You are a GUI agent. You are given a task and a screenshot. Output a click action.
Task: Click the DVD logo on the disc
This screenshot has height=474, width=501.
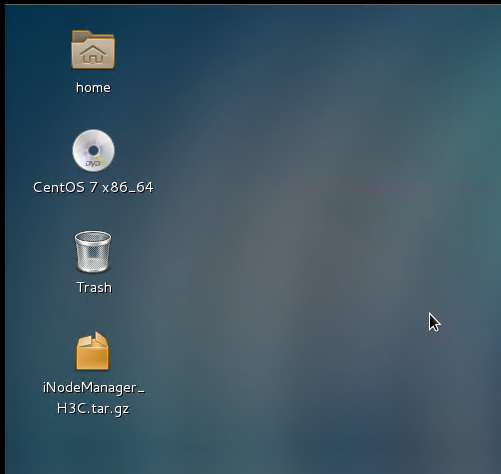(93, 164)
